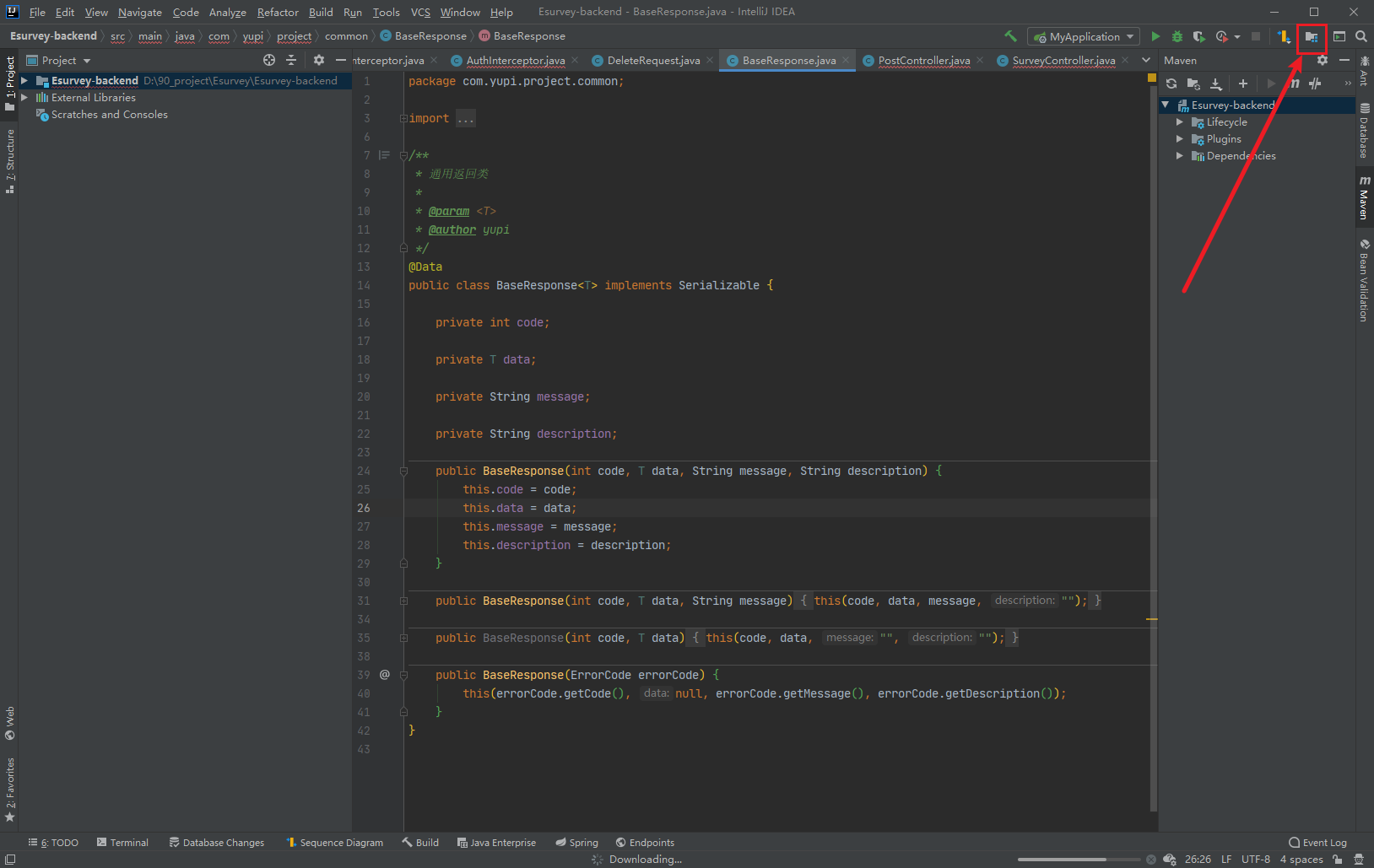The width and height of the screenshot is (1374, 868).
Task: Locate opened file in Project tree
Action: coord(269,60)
